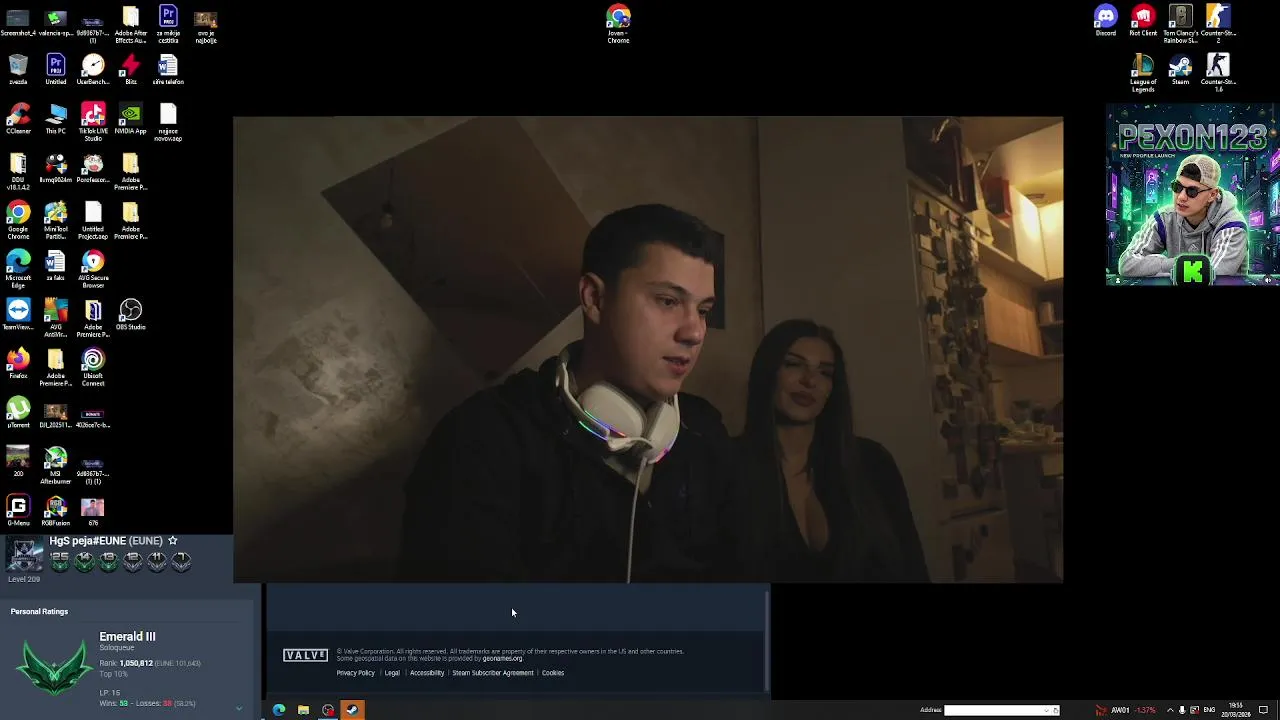The height and width of the screenshot is (720, 1280).
Task: Select the Steam desktop shortcut
Action: click(x=1180, y=69)
